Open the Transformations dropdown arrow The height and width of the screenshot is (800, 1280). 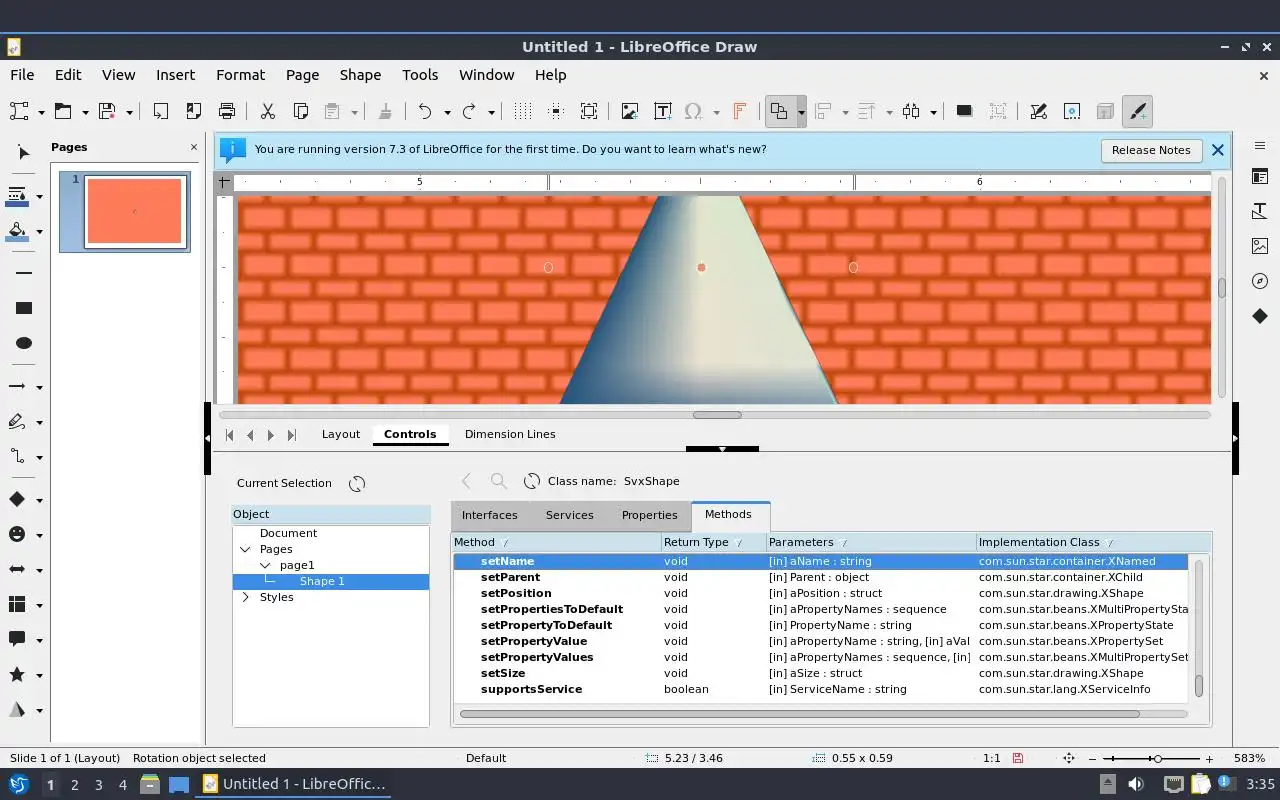coord(801,112)
